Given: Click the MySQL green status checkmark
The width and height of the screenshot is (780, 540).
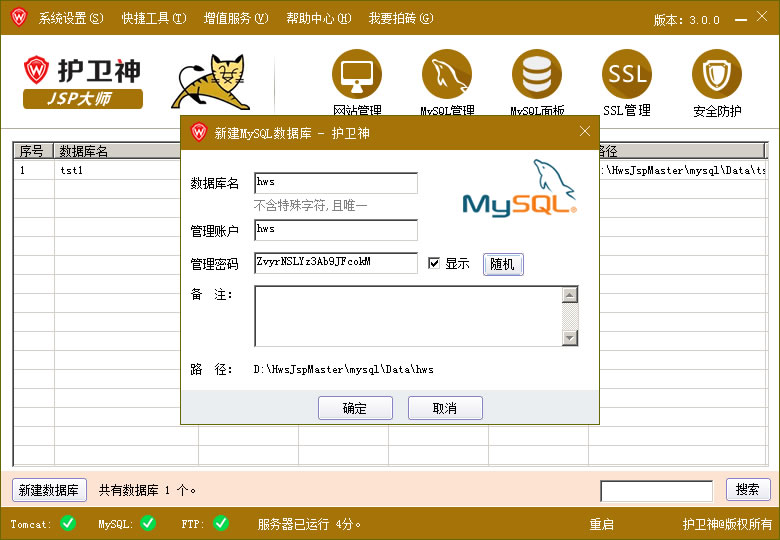Looking at the screenshot, I should click(148, 523).
